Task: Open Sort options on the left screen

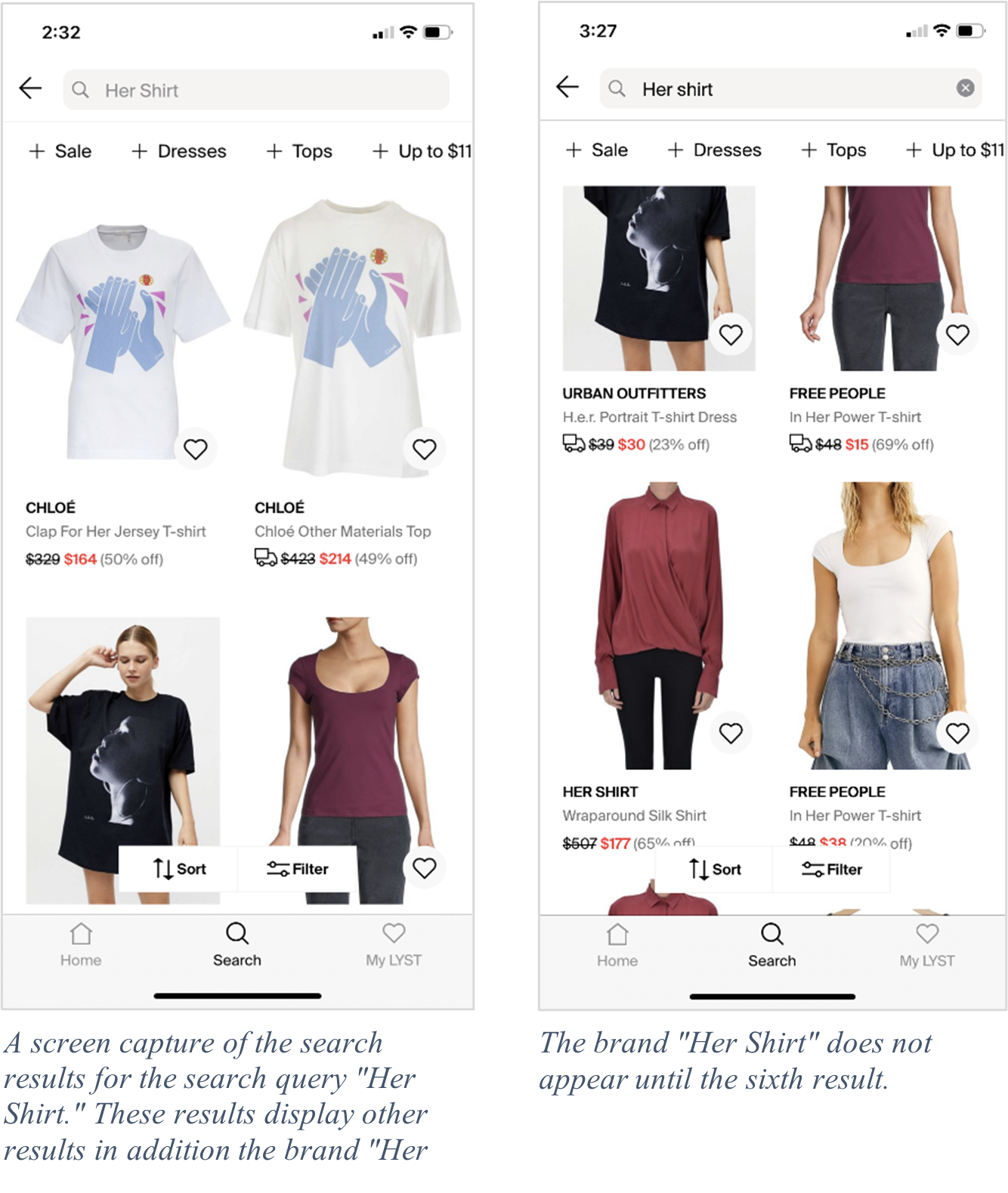Action: tap(179, 869)
